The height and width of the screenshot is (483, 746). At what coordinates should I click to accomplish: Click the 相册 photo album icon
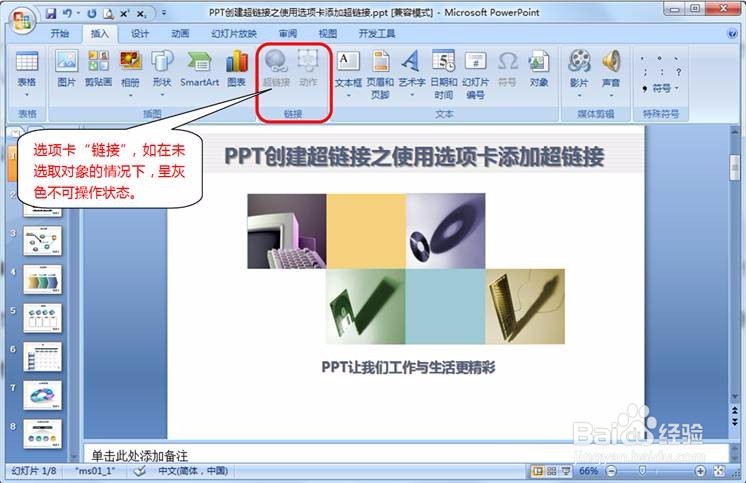click(130, 62)
